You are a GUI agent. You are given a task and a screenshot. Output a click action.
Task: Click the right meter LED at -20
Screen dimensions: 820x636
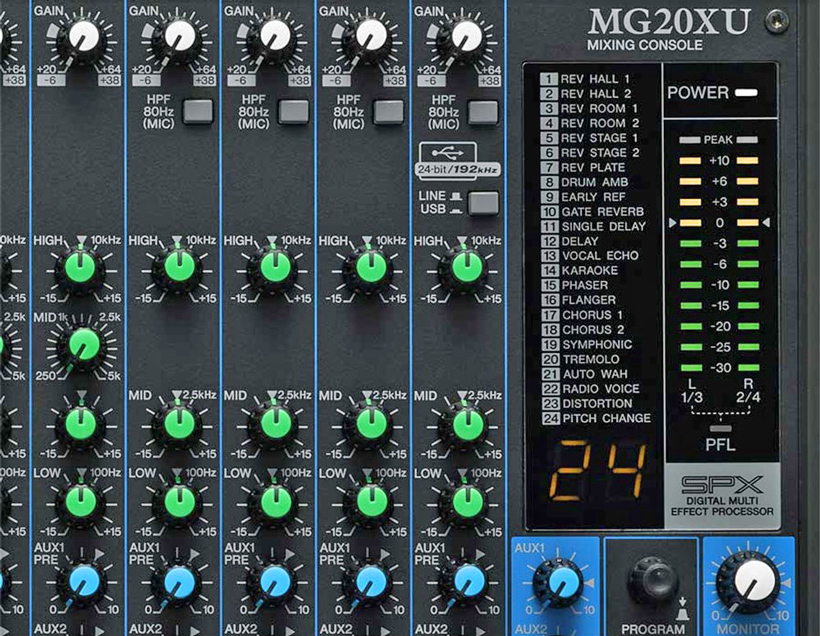tap(748, 326)
